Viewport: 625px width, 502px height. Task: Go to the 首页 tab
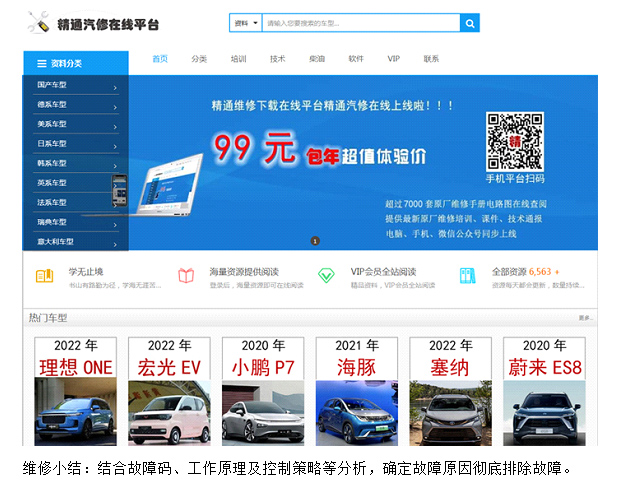160,59
